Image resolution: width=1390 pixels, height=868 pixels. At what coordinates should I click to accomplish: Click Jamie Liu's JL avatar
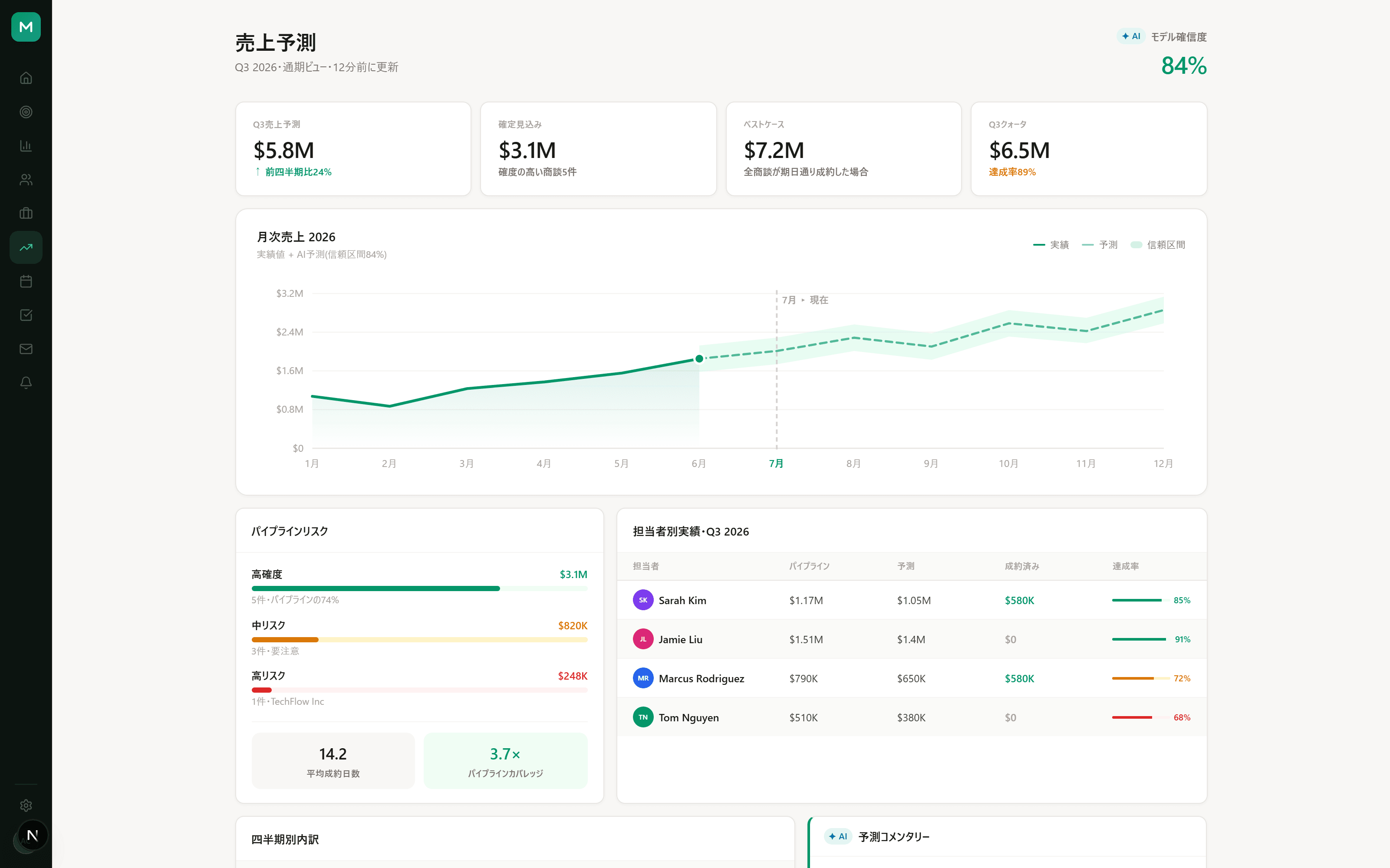pyautogui.click(x=643, y=639)
